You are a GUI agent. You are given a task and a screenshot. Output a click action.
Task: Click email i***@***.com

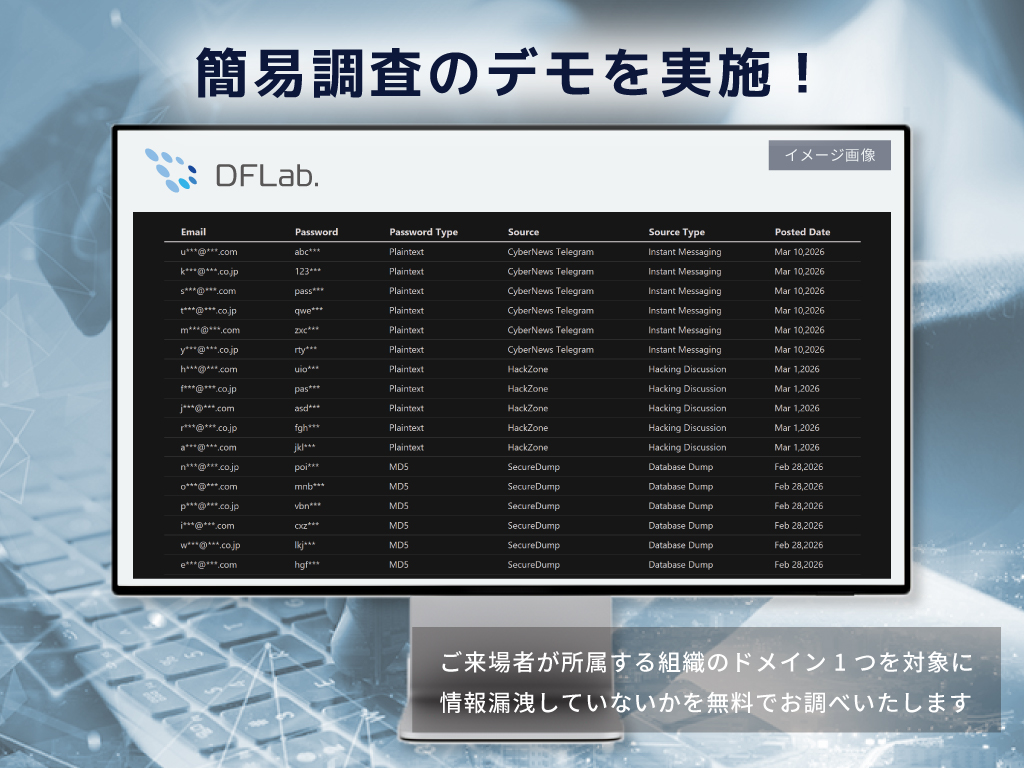coord(207,526)
